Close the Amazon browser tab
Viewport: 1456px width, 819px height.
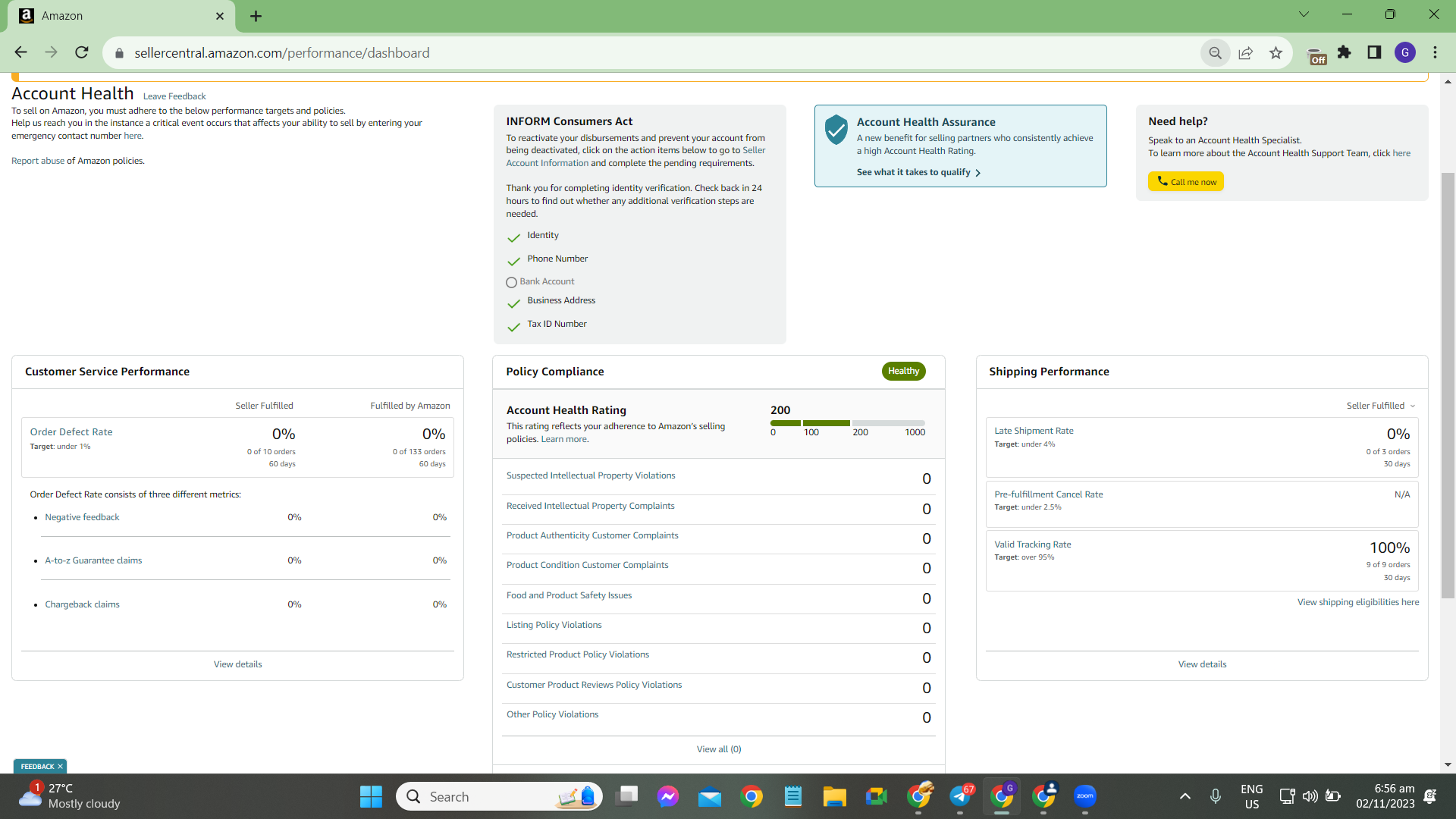click(220, 16)
